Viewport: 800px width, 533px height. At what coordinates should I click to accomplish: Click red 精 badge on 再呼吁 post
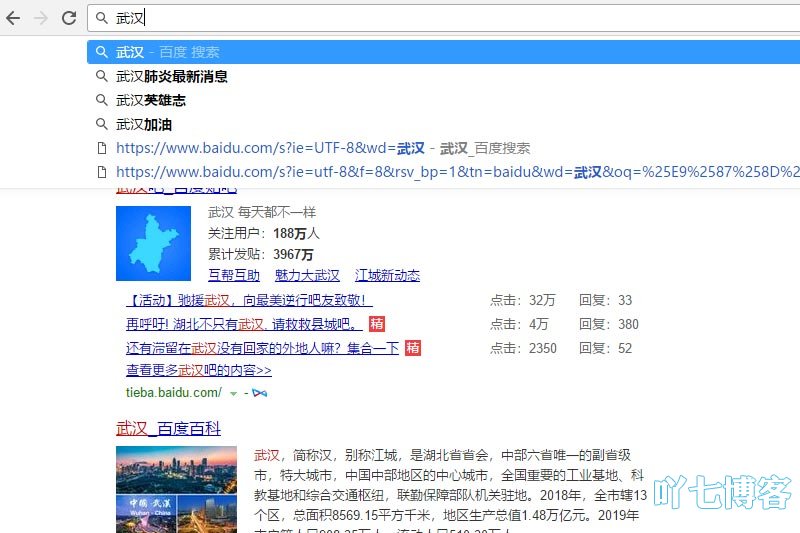pos(377,324)
